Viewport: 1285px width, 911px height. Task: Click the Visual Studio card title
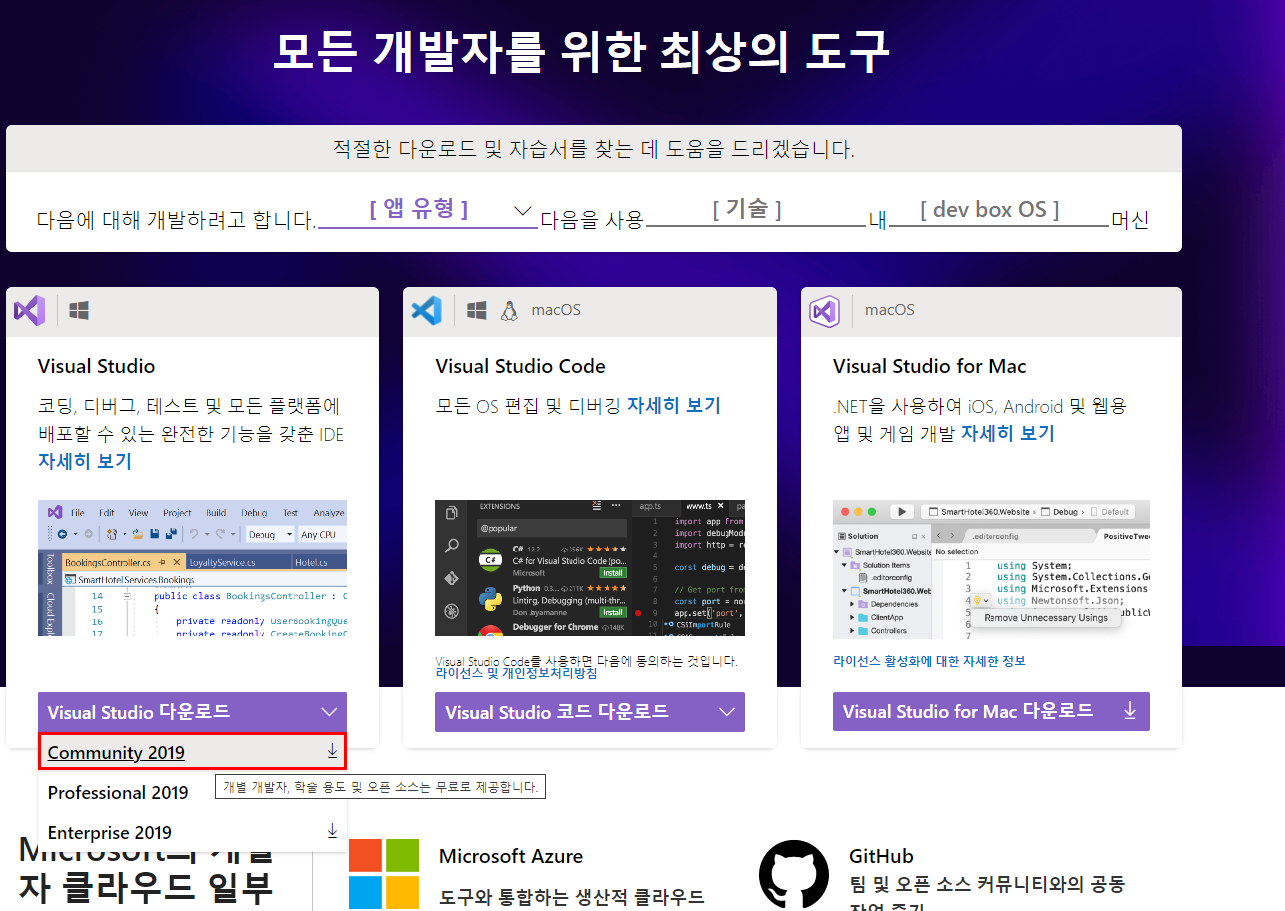click(97, 366)
